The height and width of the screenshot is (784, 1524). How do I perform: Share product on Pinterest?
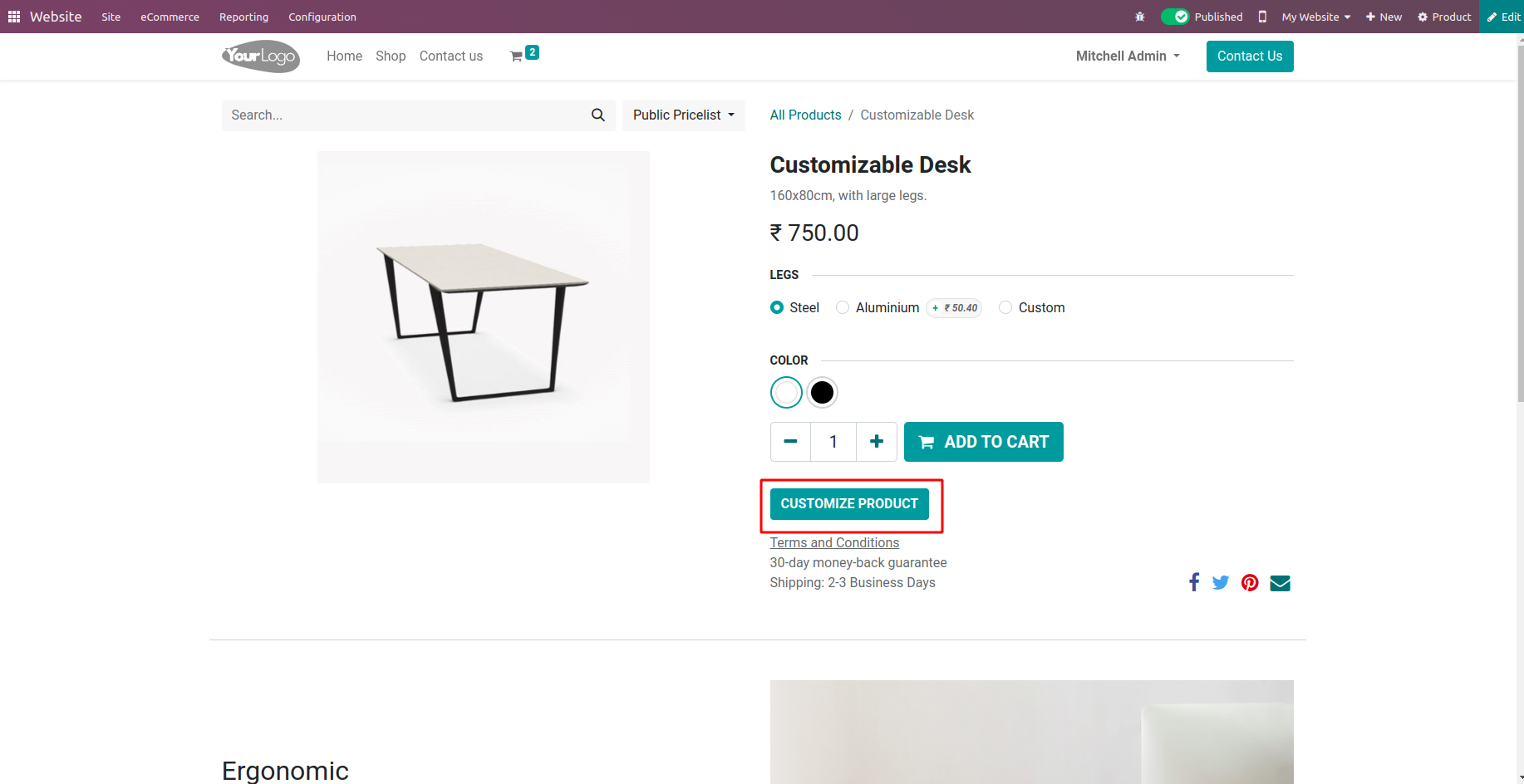point(1250,583)
